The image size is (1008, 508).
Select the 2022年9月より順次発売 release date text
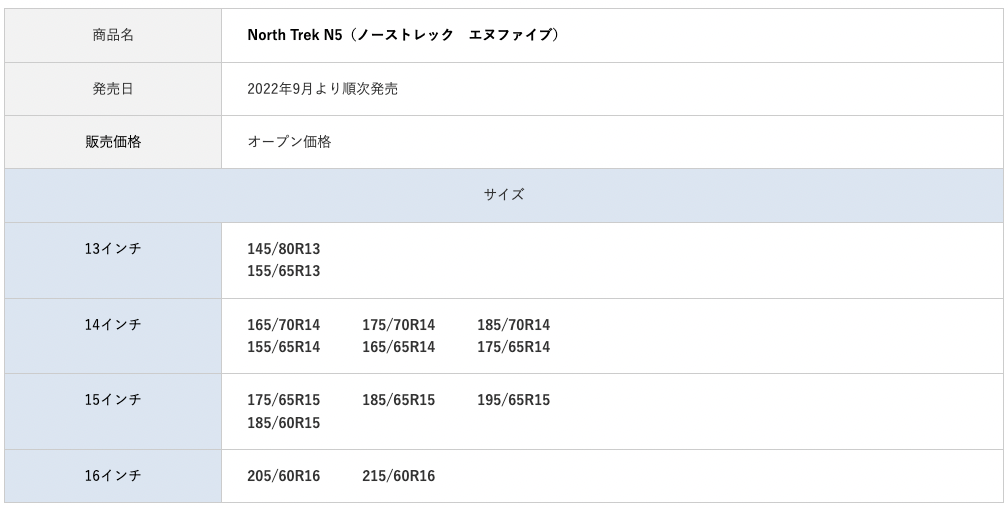[322, 89]
